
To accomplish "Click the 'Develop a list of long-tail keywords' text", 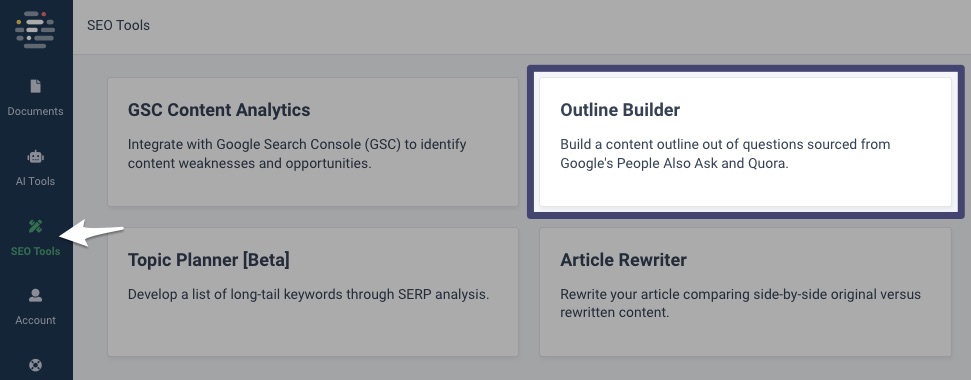I will click(308, 295).
